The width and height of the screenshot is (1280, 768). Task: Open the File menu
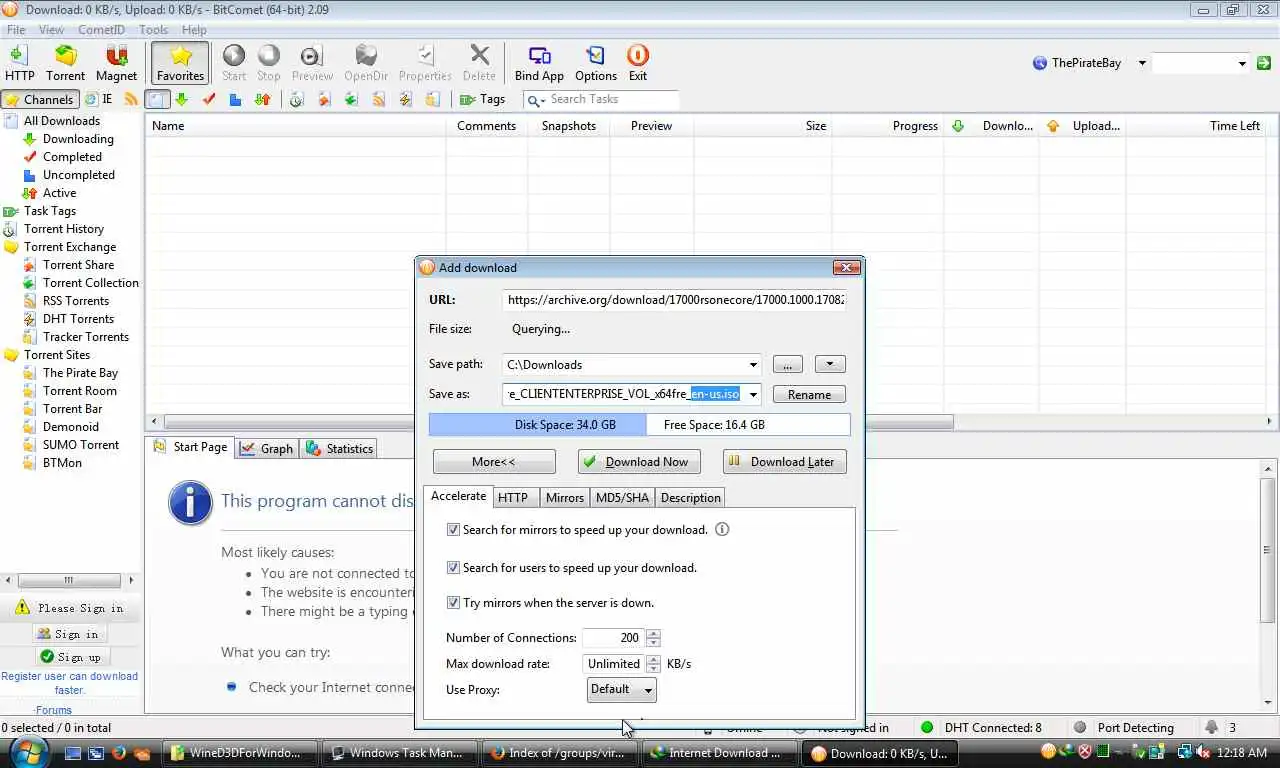point(16,30)
